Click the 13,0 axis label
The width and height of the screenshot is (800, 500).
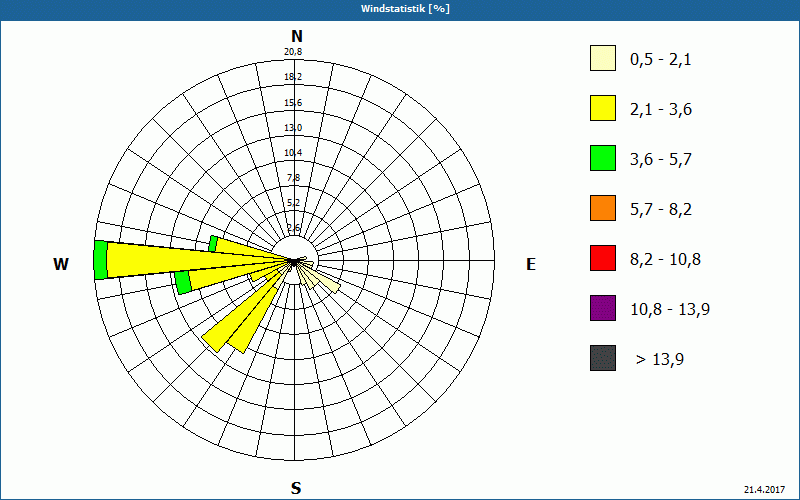(293, 128)
